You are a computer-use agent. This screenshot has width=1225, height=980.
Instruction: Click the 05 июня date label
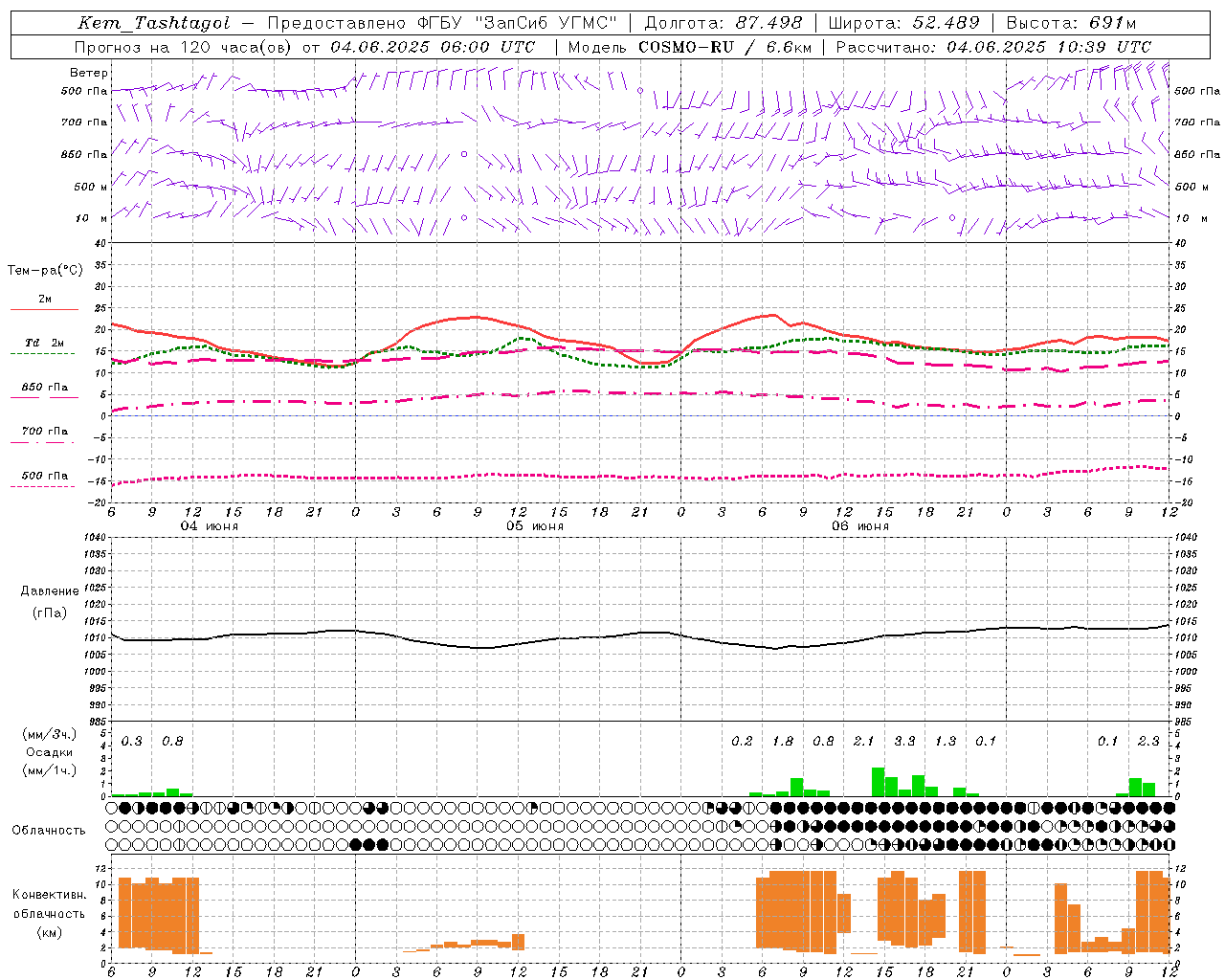[x=535, y=526]
